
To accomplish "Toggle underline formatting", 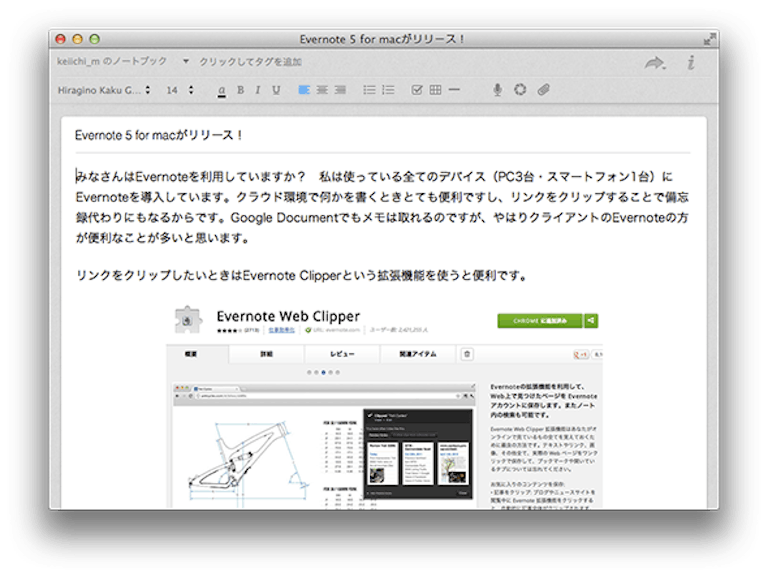I will click(x=276, y=90).
